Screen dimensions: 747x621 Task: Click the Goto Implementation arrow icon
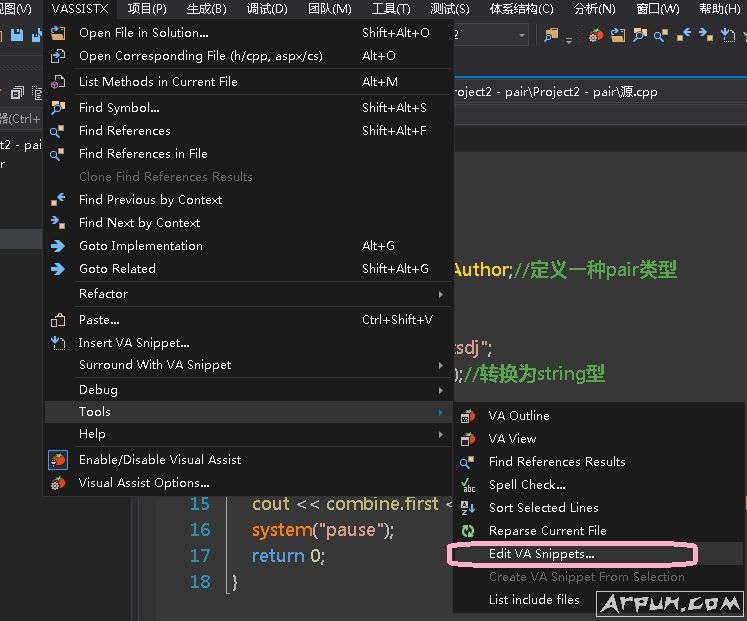coord(58,246)
